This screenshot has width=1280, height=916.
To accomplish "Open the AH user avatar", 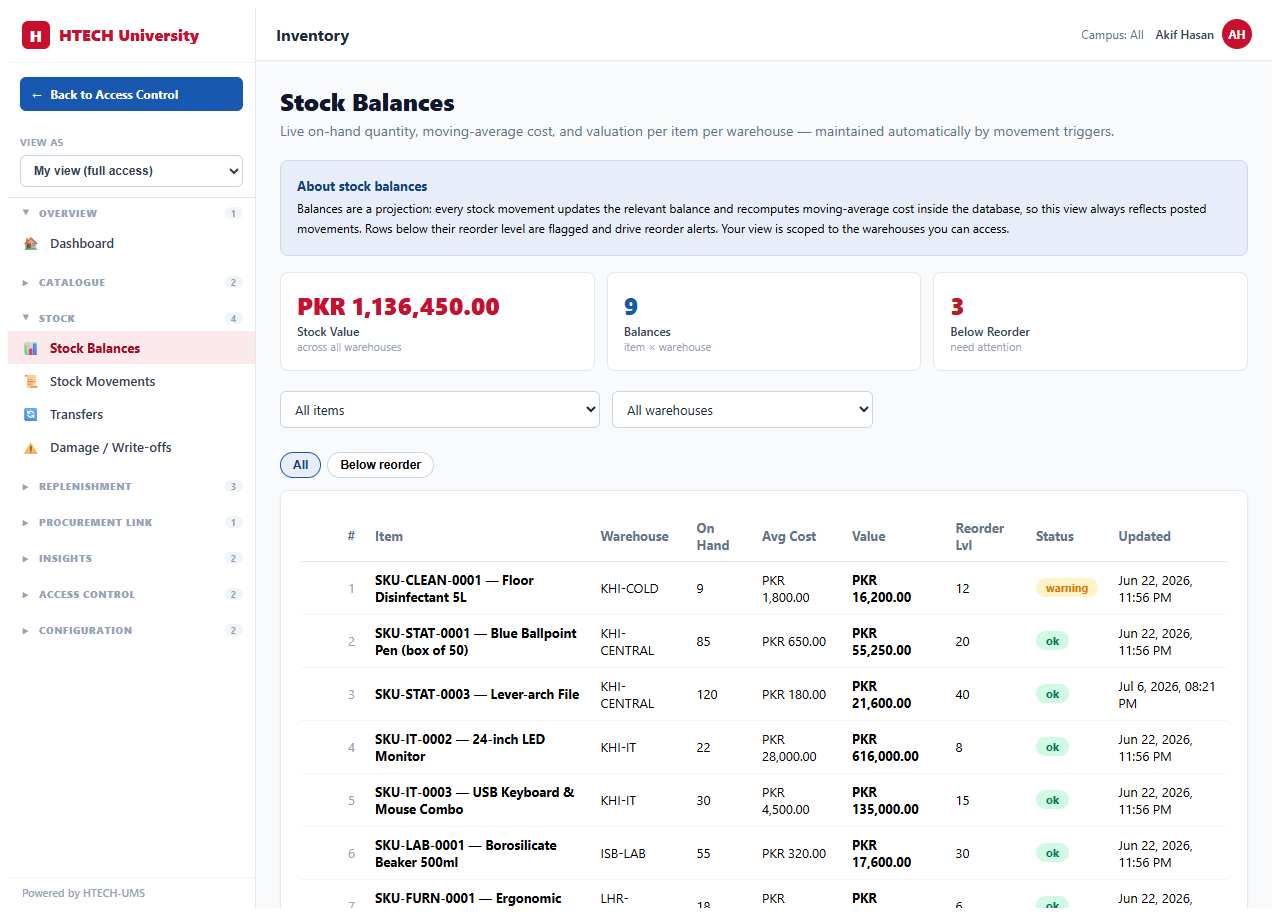I will (1237, 34).
